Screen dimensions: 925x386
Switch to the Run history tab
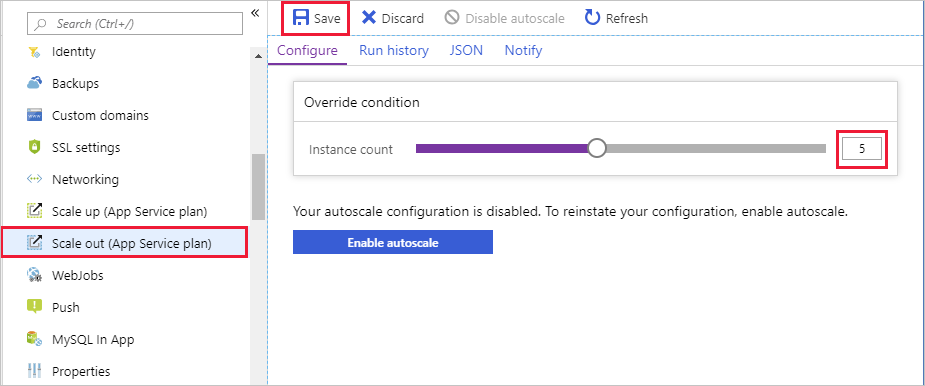pyautogui.click(x=394, y=51)
